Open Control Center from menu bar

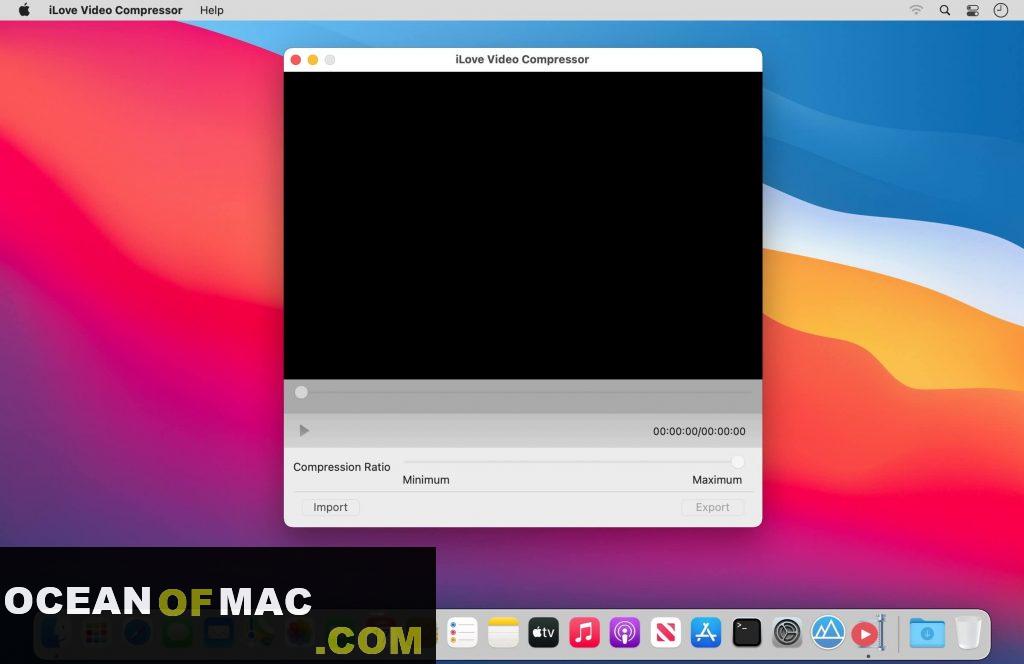point(973,10)
